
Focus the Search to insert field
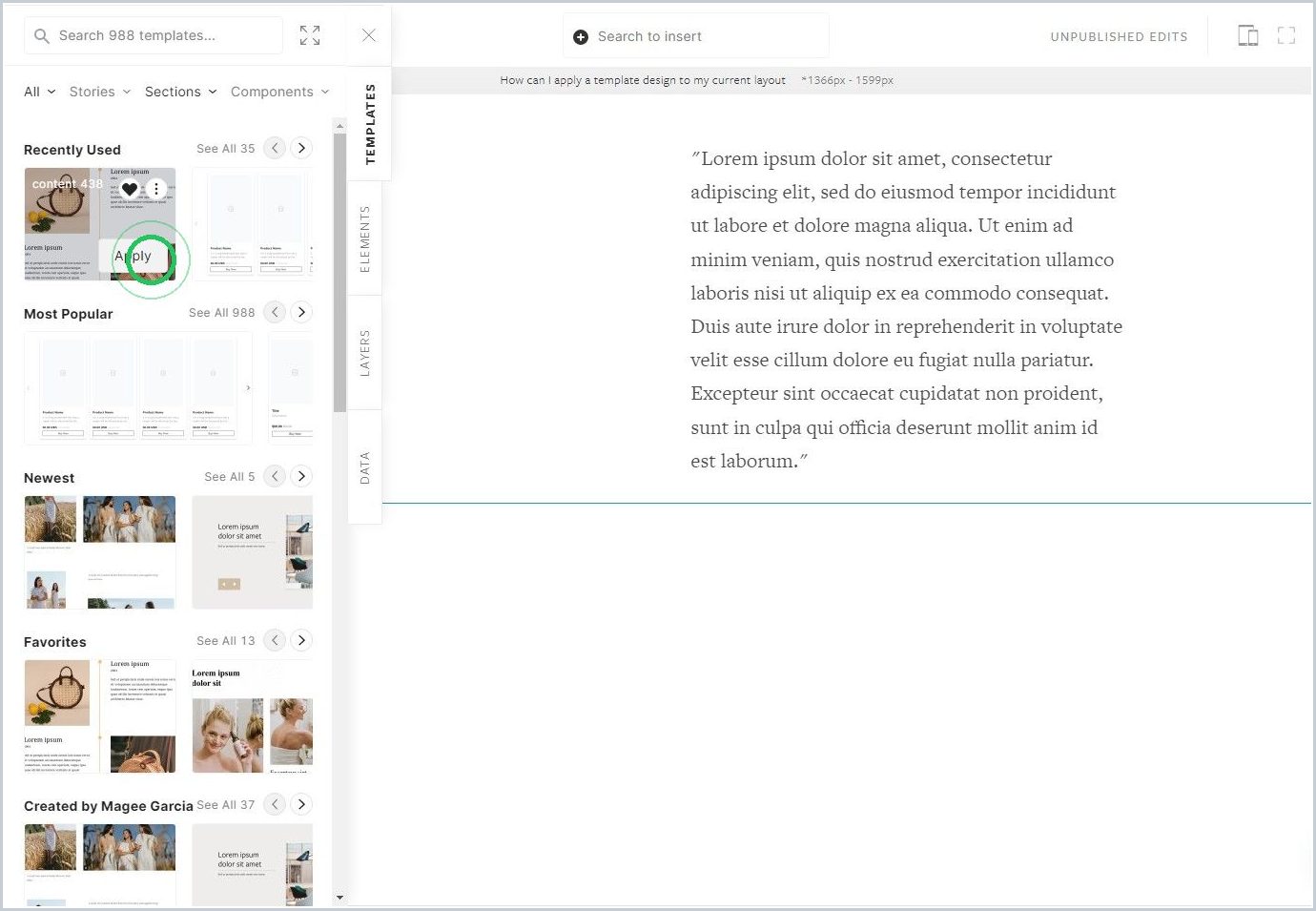pyautogui.click(x=696, y=36)
